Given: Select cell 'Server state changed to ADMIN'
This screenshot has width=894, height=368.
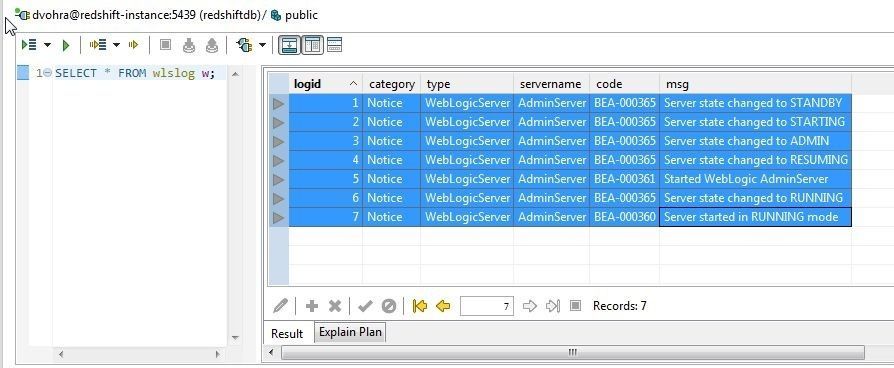Looking at the screenshot, I should (755, 141).
